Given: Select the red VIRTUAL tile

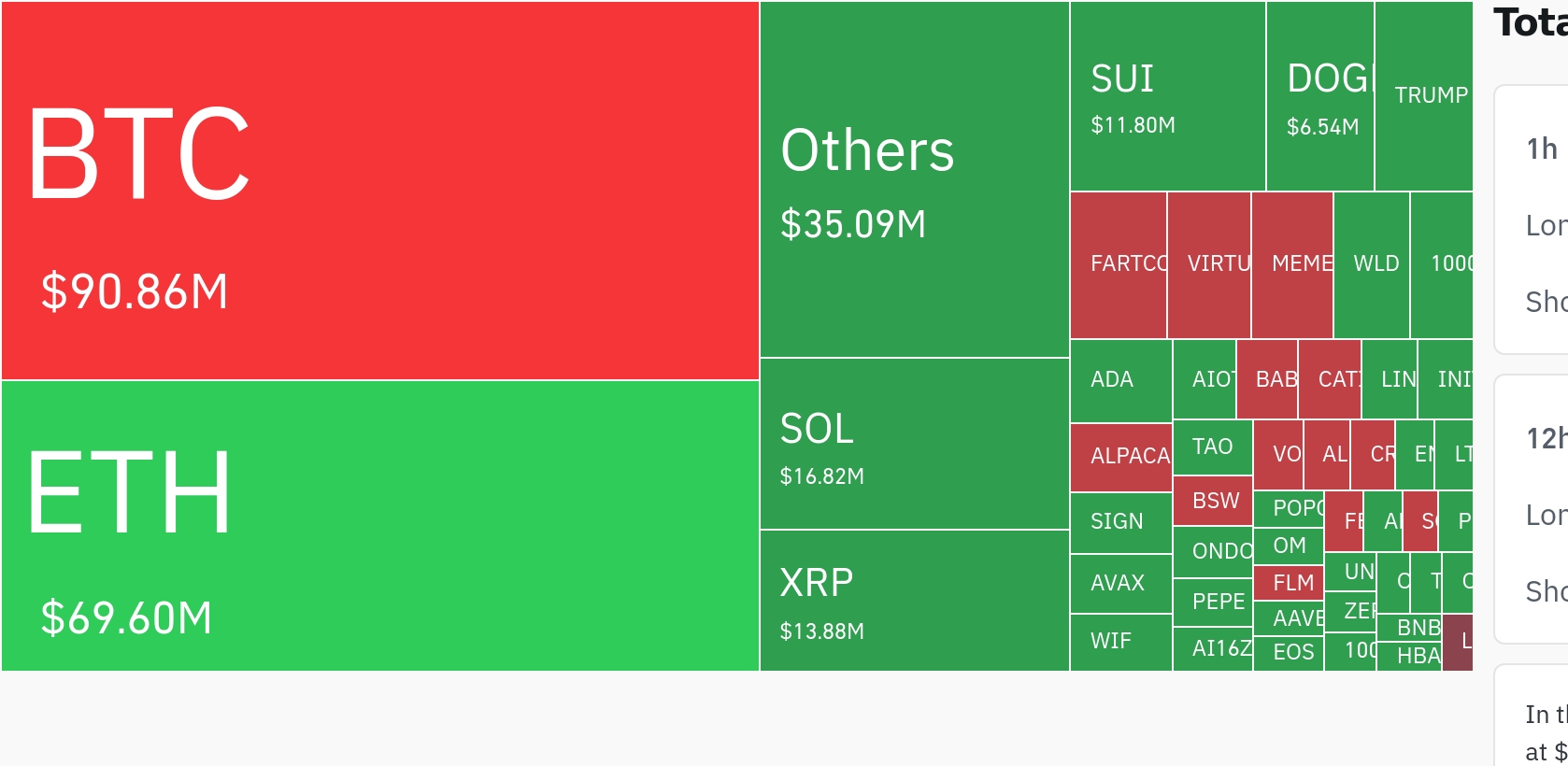Looking at the screenshot, I should [x=1209, y=265].
